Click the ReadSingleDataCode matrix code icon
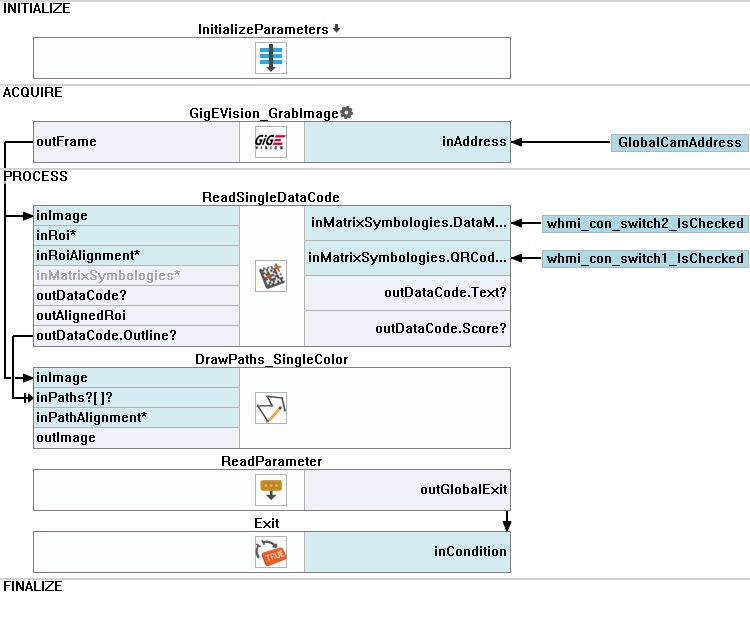The width and height of the screenshot is (750, 642). (x=271, y=275)
